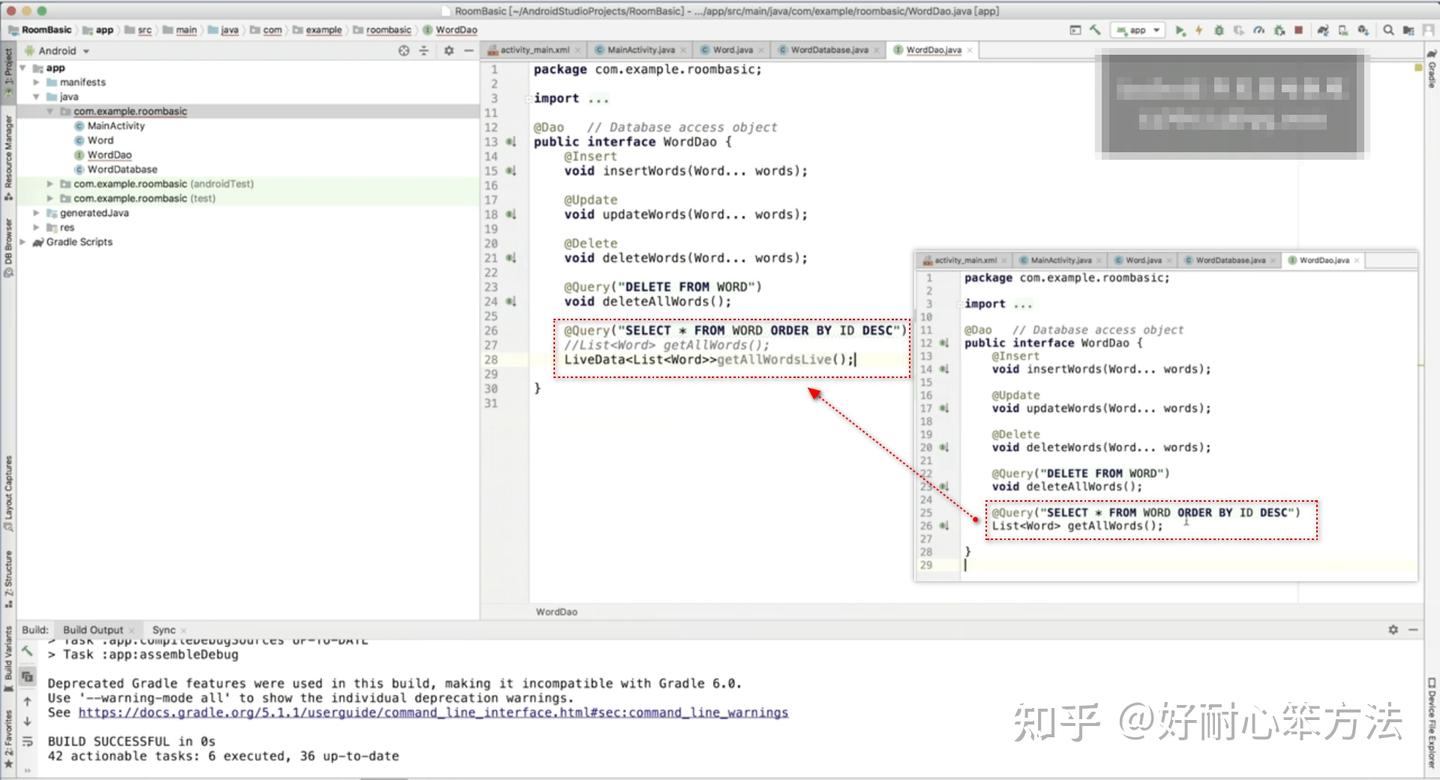Switch to the WordDatabase.java editor tab

[x=827, y=50]
